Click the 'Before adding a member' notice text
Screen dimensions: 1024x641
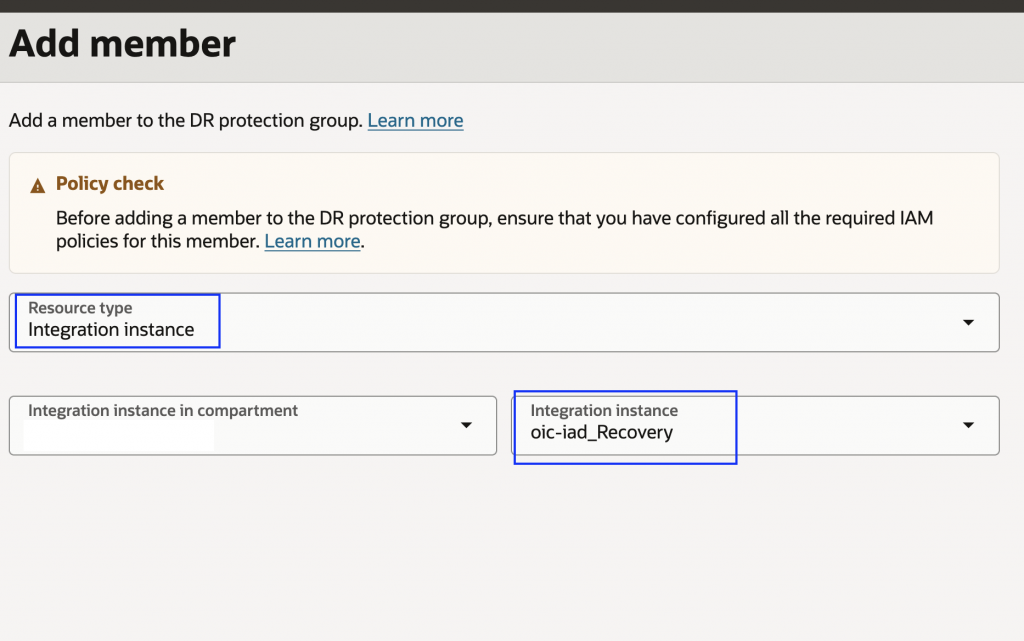150,218
